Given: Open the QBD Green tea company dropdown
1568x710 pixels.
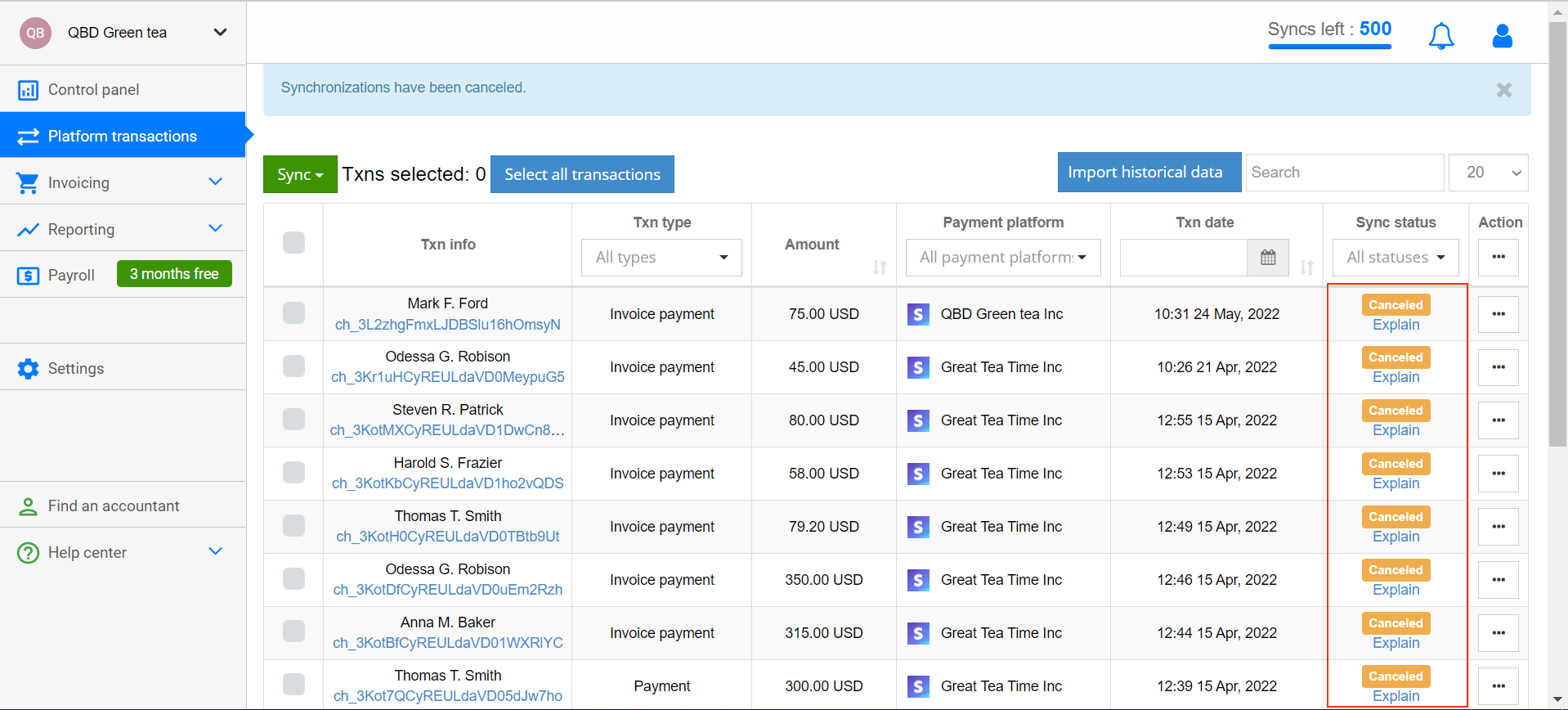Looking at the screenshot, I should [x=220, y=33].
